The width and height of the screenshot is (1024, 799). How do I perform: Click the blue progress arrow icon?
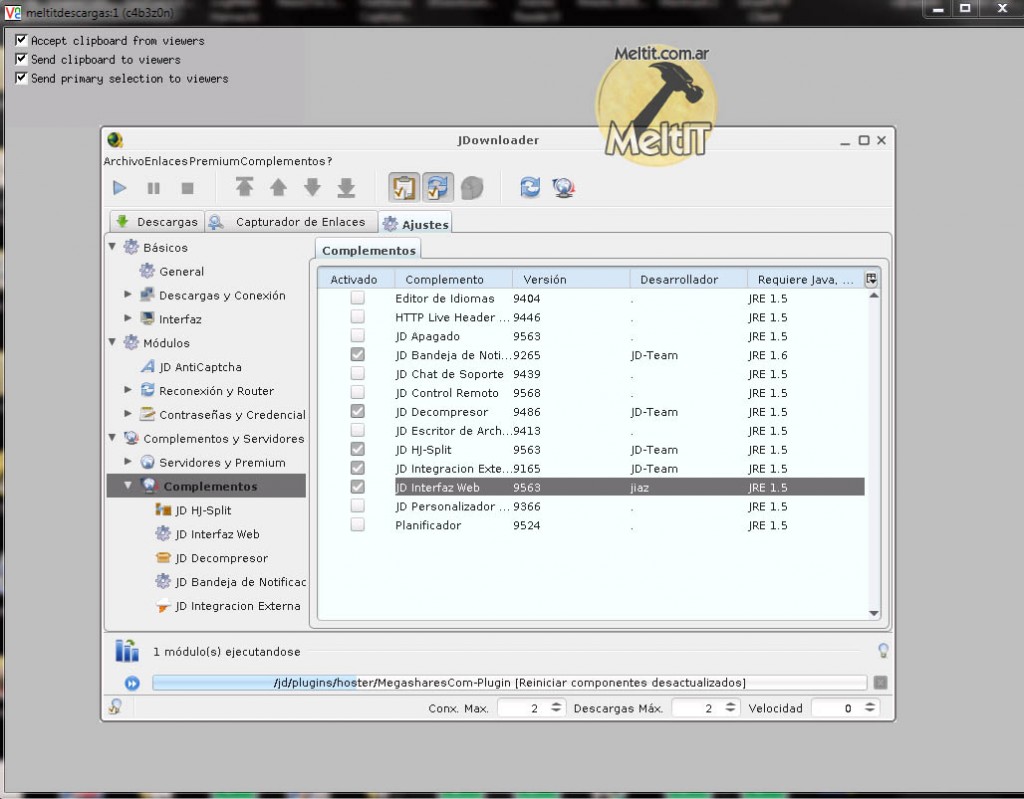tap(132, 683)
